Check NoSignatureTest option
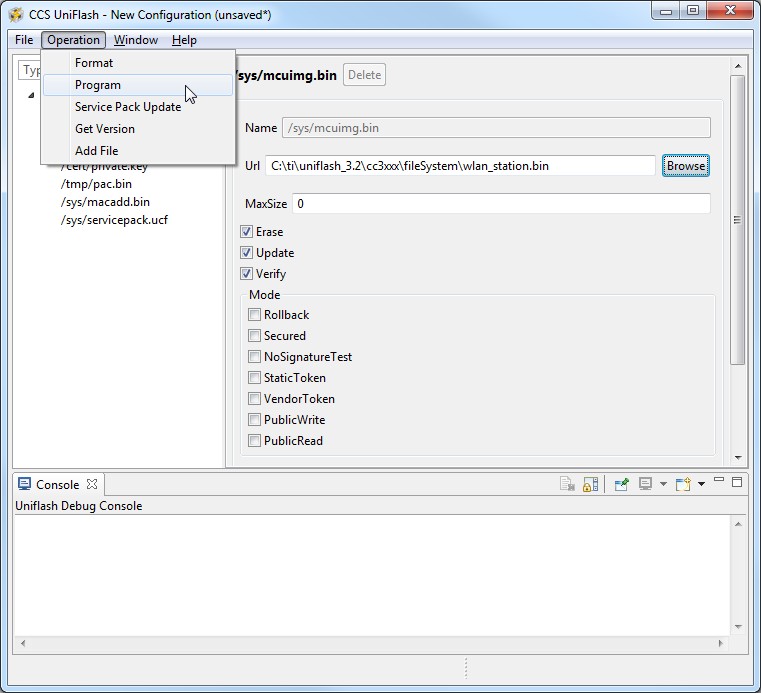The height and width of the screenshot is (693, 761). coord(254,357)
